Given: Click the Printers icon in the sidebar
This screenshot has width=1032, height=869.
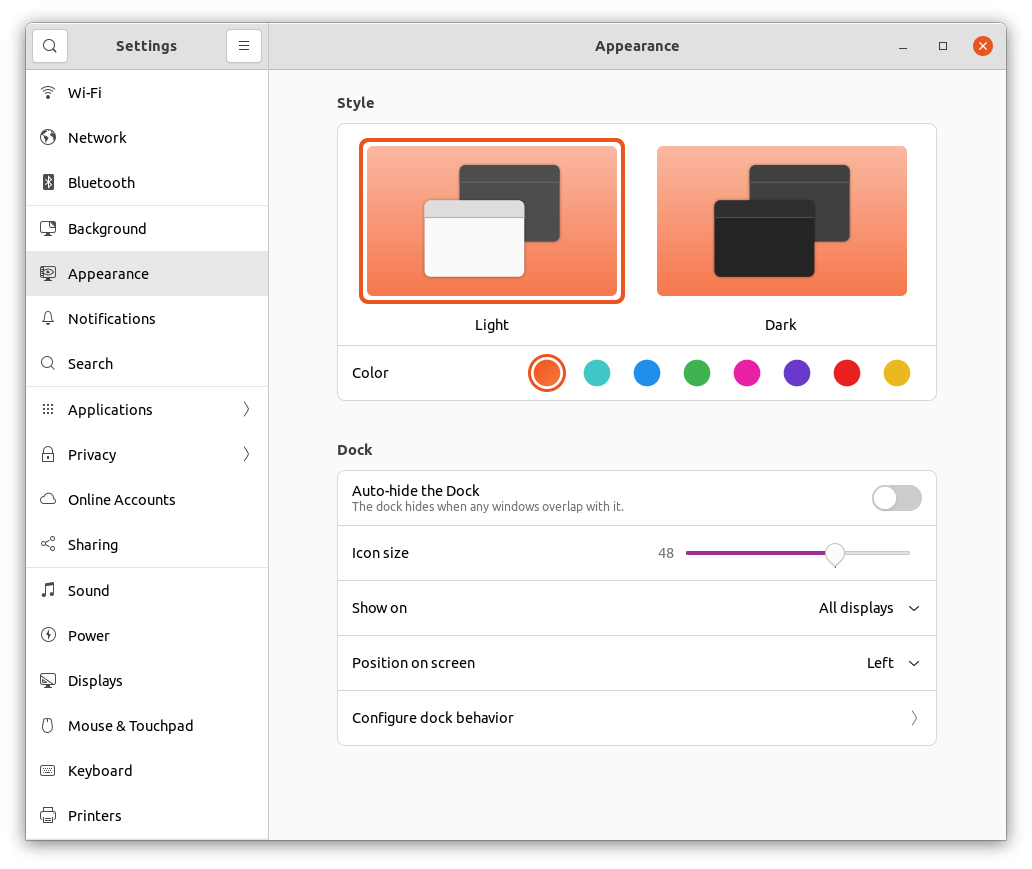Looking at the screenshot, I should click(x=48, y=815).
